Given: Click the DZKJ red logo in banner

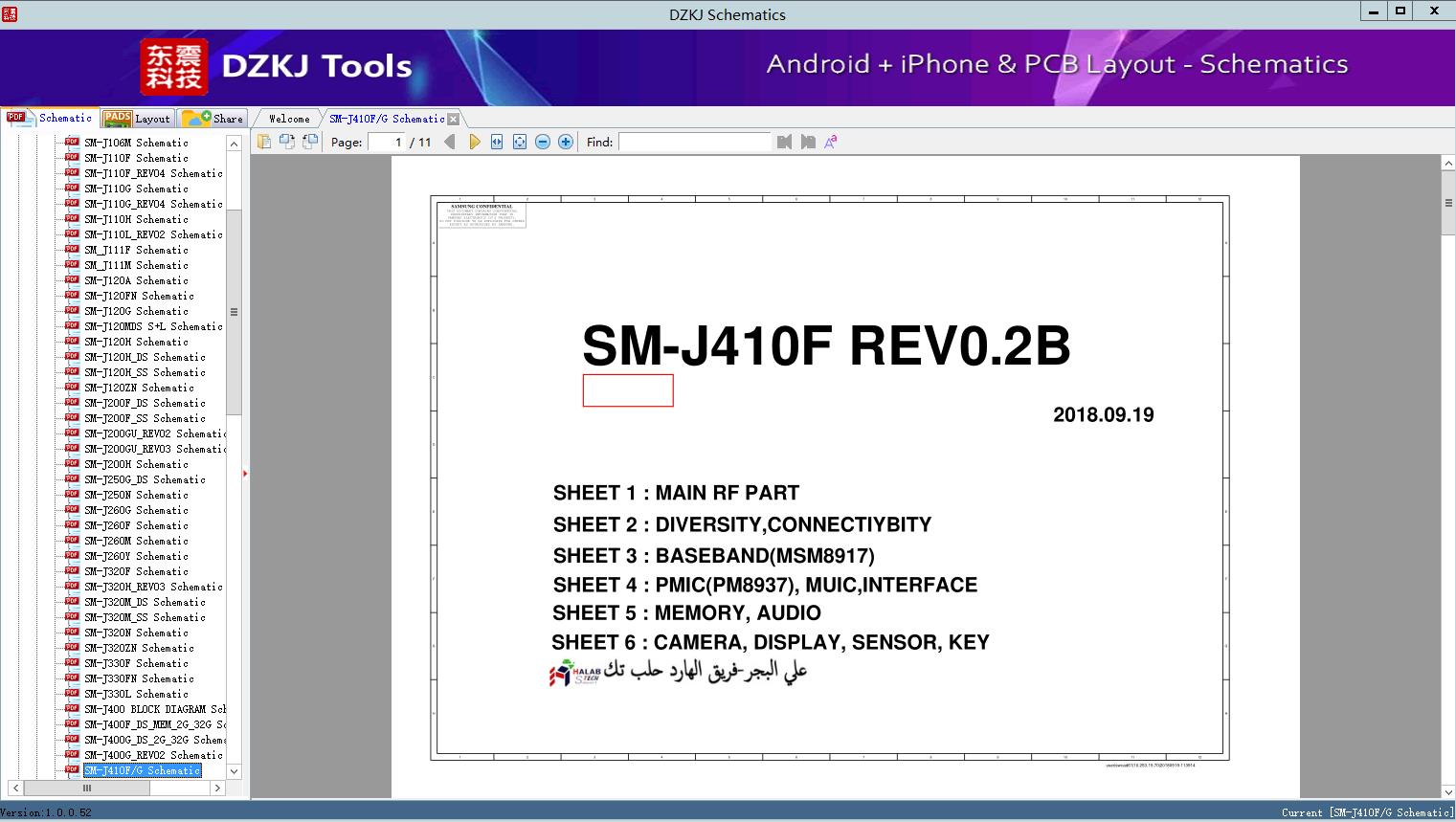Looking at the screenshot, I should (x=173, y=67).
